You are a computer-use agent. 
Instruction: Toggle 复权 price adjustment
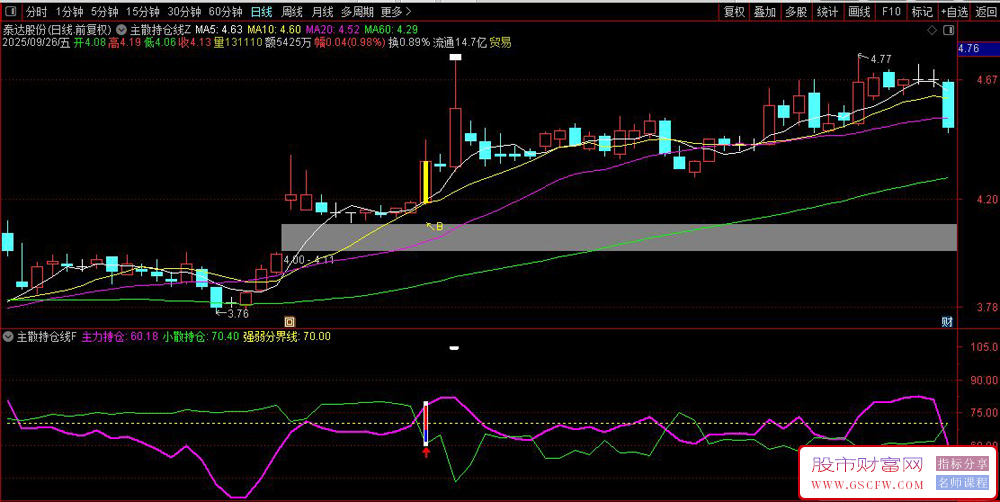pyautogui.click(x=734, y=12)
